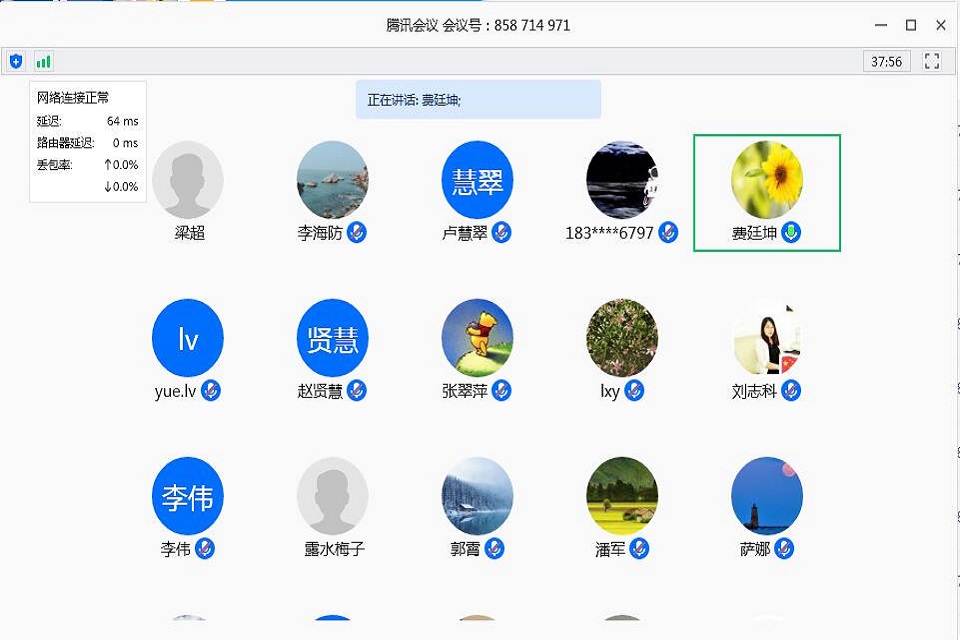Image resolution: width=960 pixels, height=640 pixels.
Task: Select 潘军's green field avatar
Action: 622,496
